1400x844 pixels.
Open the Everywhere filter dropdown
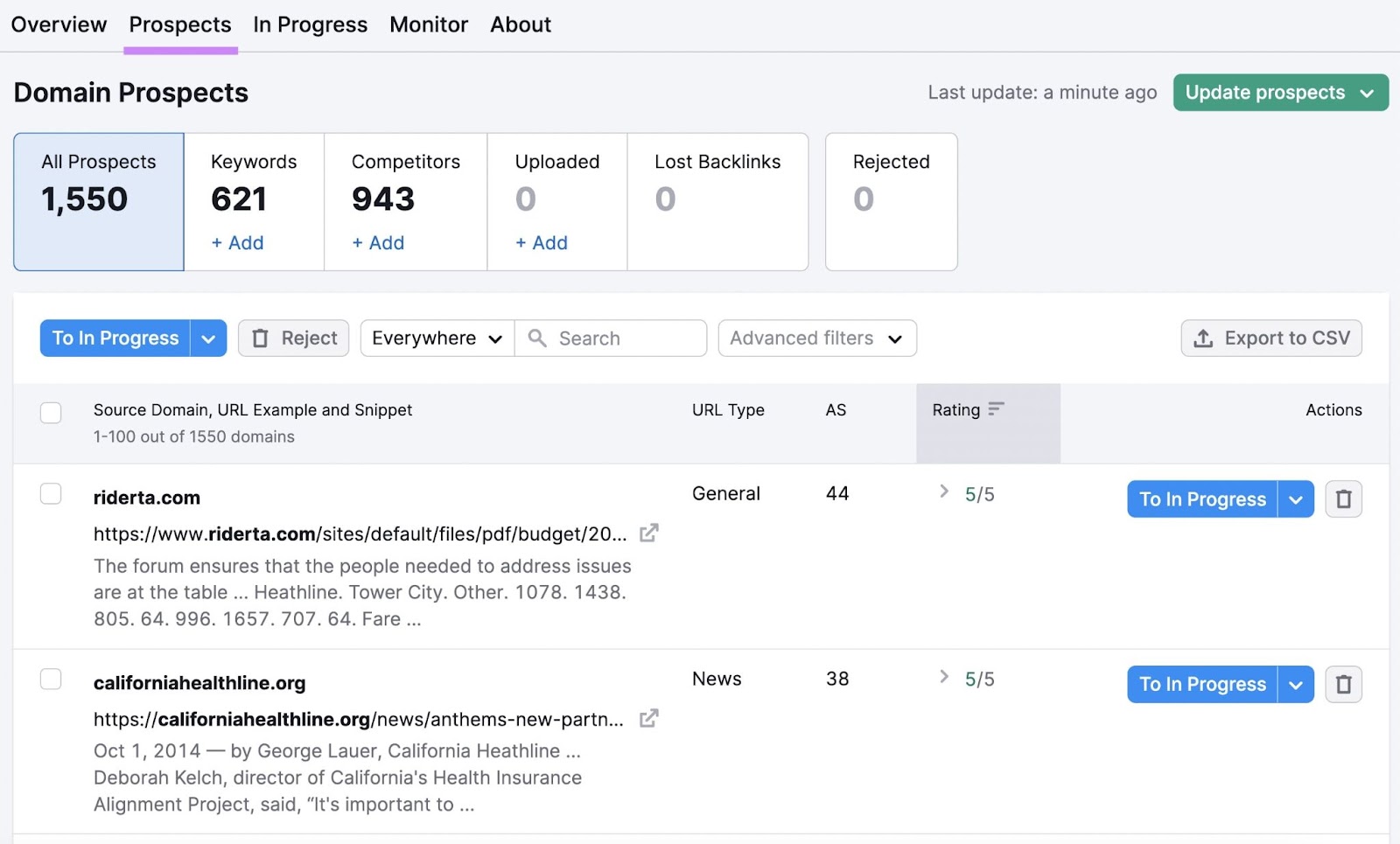pyautogui.click(x=435, y=338)
